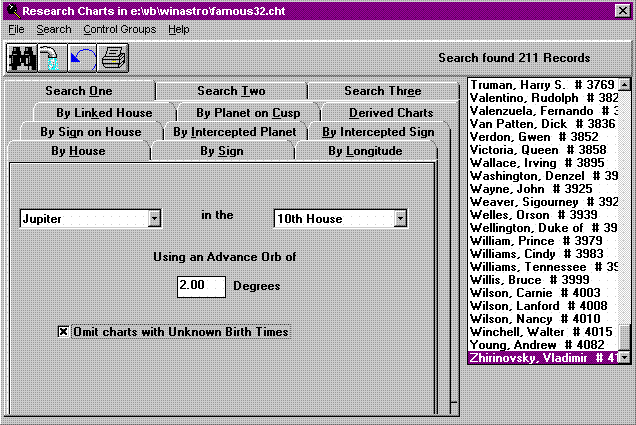Open the 10th House dropdown
636x425 pixels.
coord(400,218)
